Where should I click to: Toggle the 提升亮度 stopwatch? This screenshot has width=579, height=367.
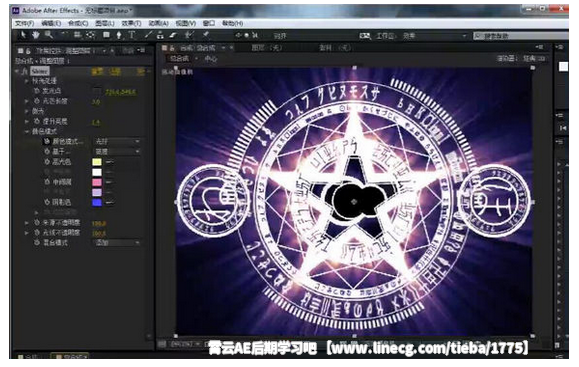pos(37,121)
